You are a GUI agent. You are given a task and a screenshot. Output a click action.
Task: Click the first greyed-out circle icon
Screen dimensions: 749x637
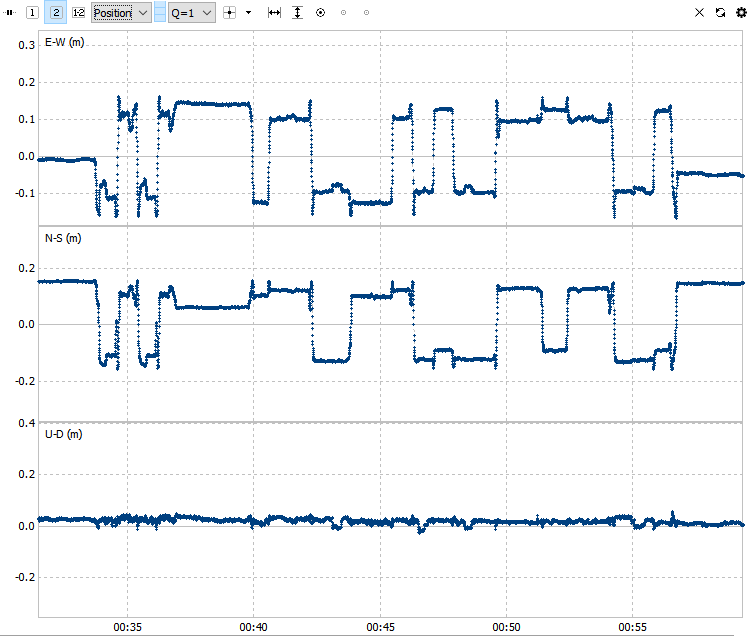pyautogui.click(x=343, y=13)
